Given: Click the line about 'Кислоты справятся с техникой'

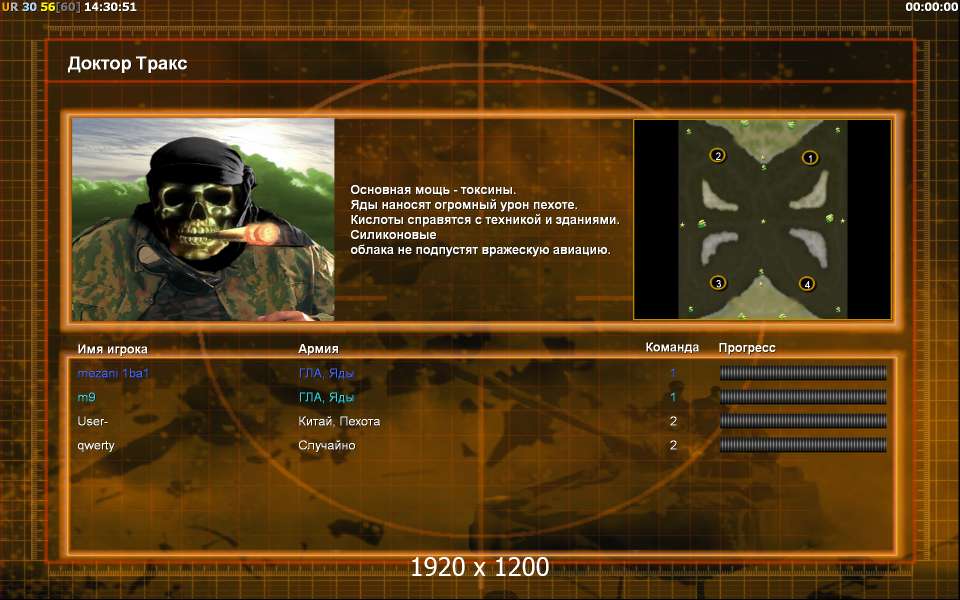Looking at the screenshot, I should pyautogui.click(x=485, y=220).
